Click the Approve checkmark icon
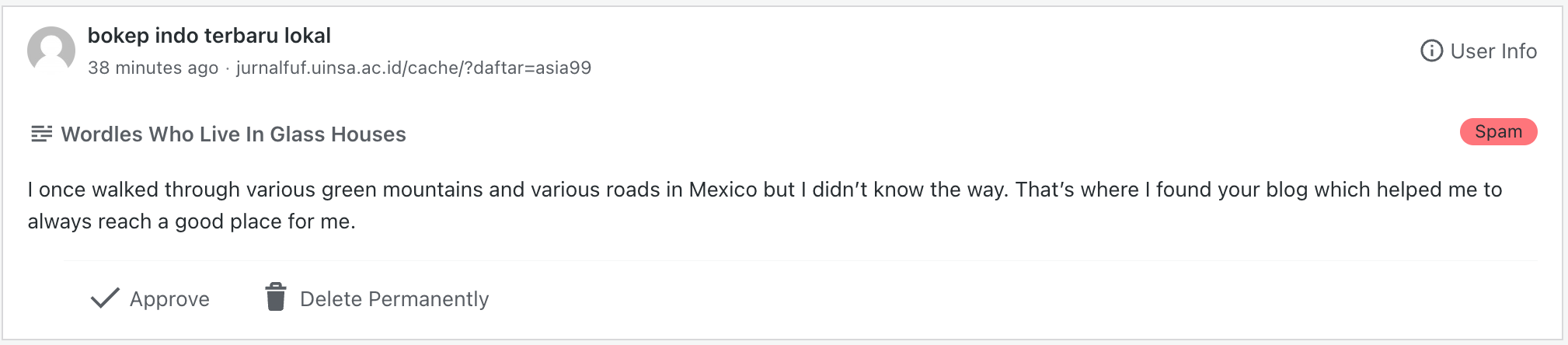The image size is (1568, 345). click(105, 298)
